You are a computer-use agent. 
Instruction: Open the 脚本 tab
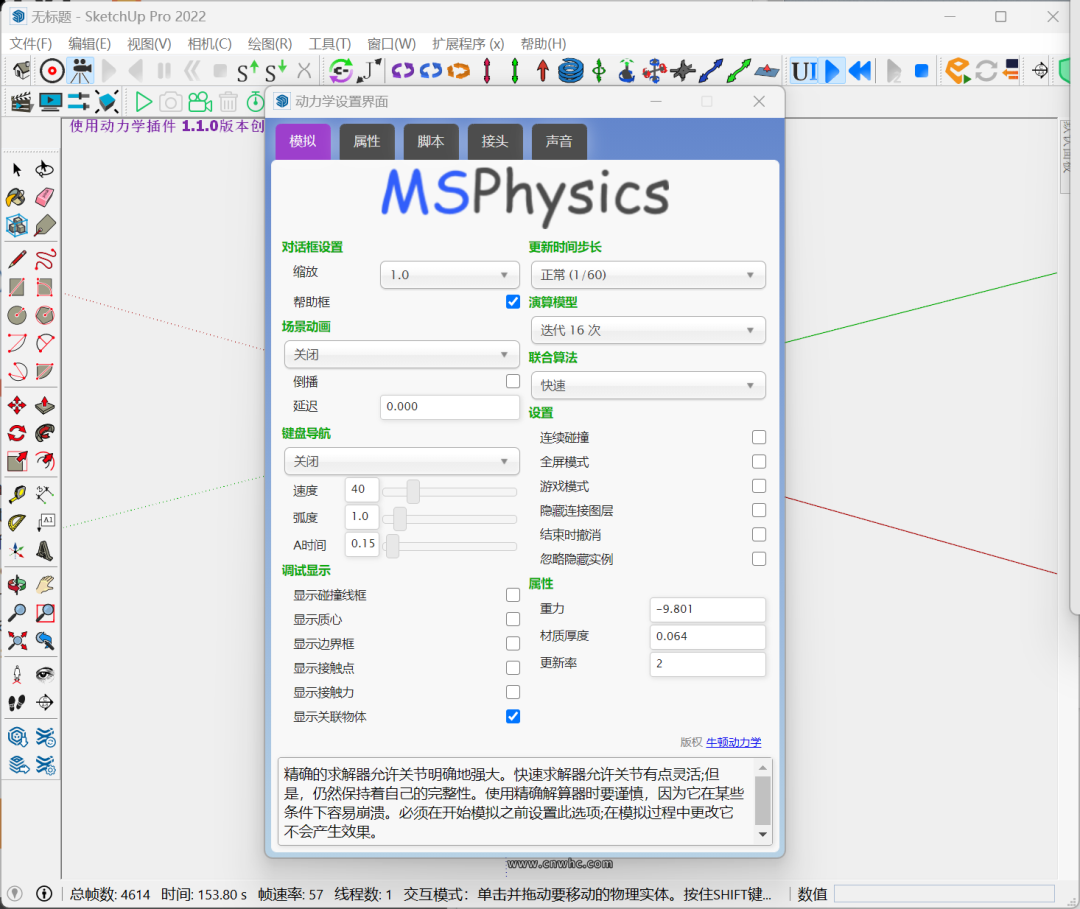coord(430,142)
